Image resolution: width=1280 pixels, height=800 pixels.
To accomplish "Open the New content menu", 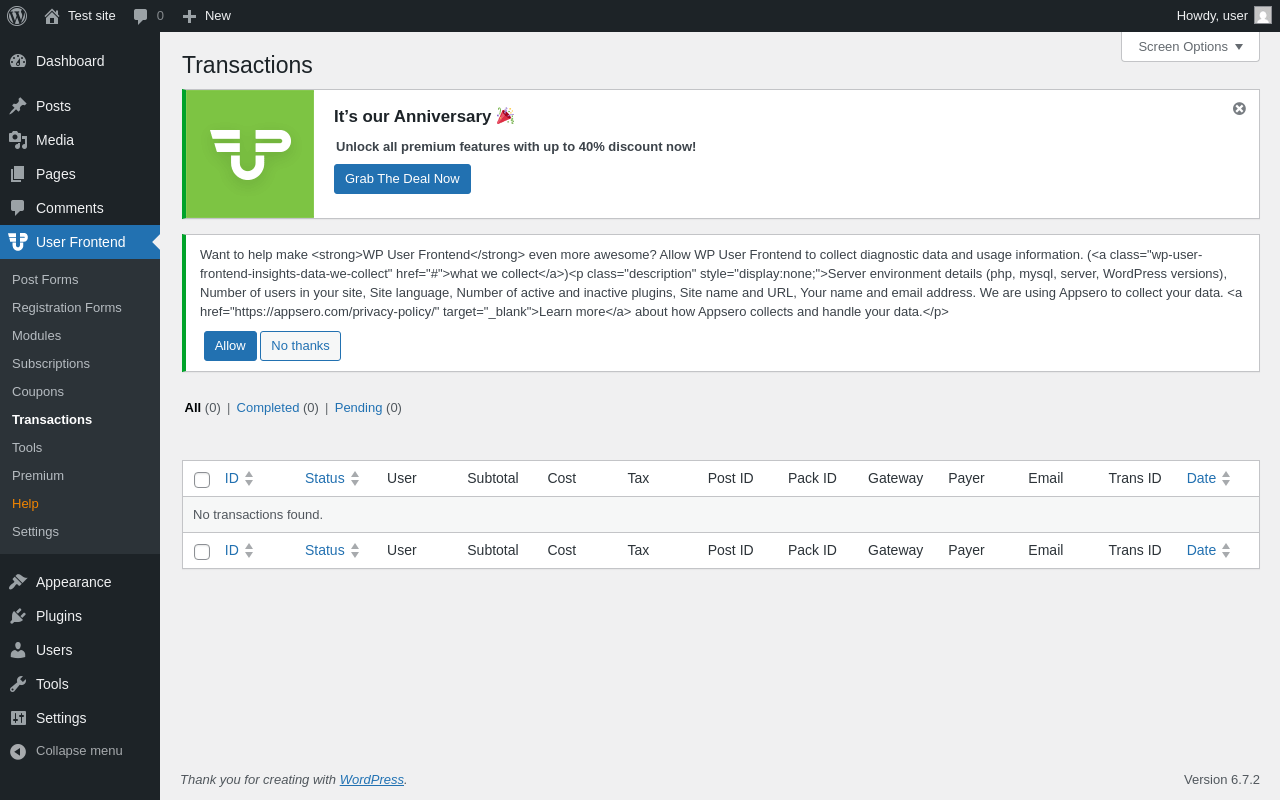I will pyautogui.click(x=207, y=16).
